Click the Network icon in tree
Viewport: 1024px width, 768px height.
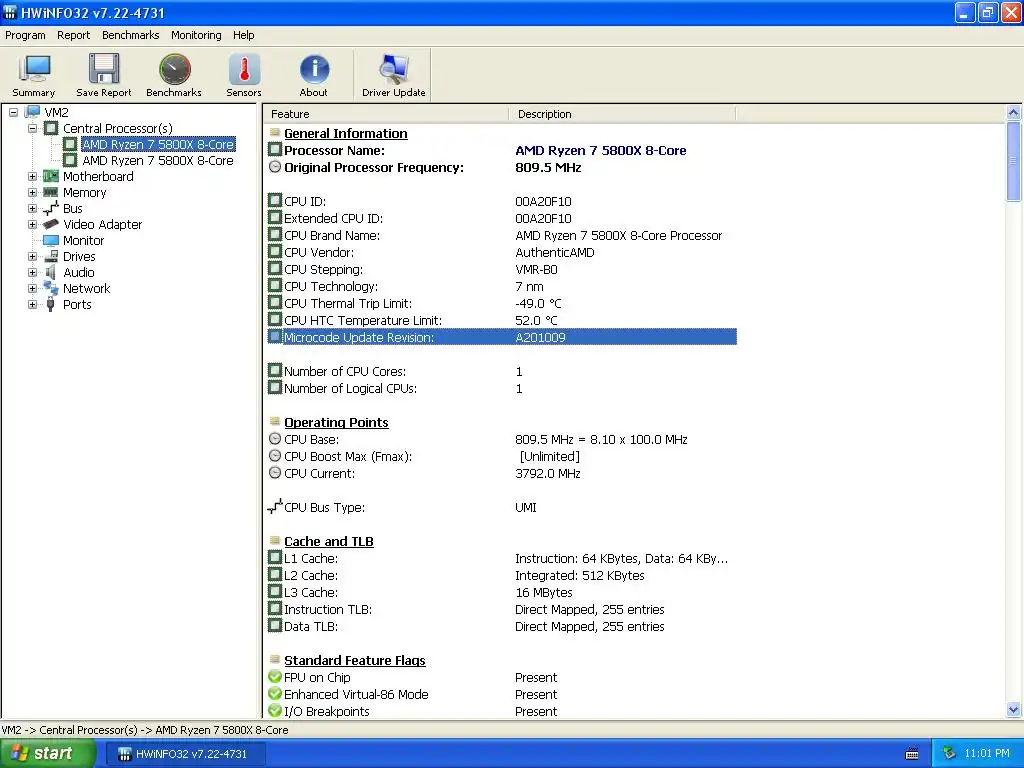[51, 288]
